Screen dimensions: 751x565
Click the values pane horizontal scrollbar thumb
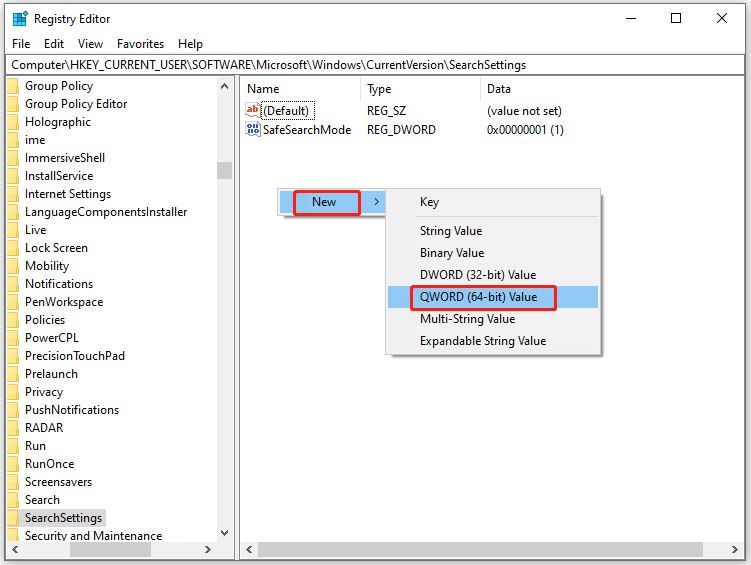click(x=480, y=549)
